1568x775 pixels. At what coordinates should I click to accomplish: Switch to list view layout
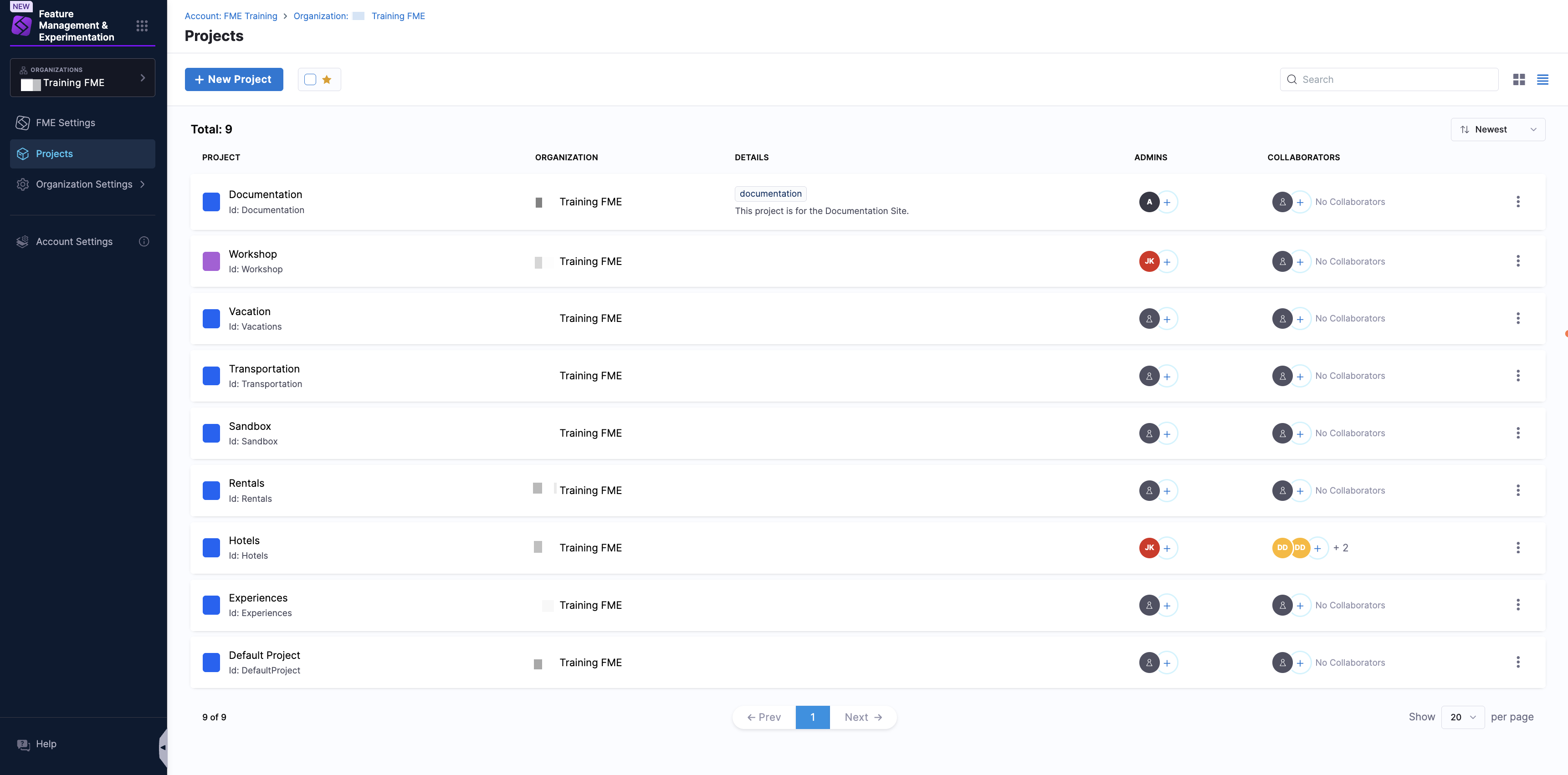[1542, 79]
